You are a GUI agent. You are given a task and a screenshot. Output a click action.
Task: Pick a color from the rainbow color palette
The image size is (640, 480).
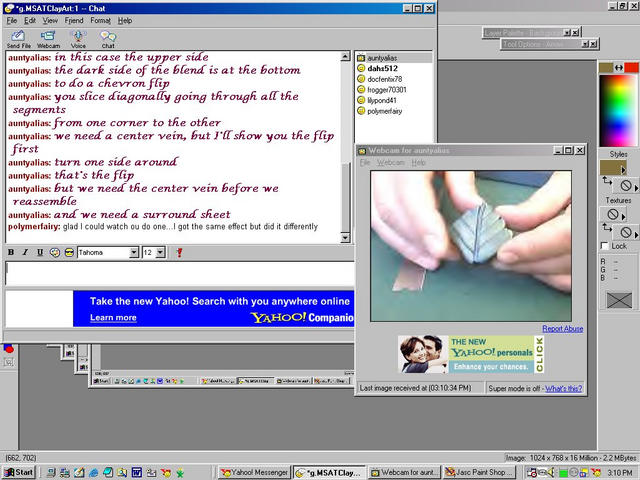point(619,110)
